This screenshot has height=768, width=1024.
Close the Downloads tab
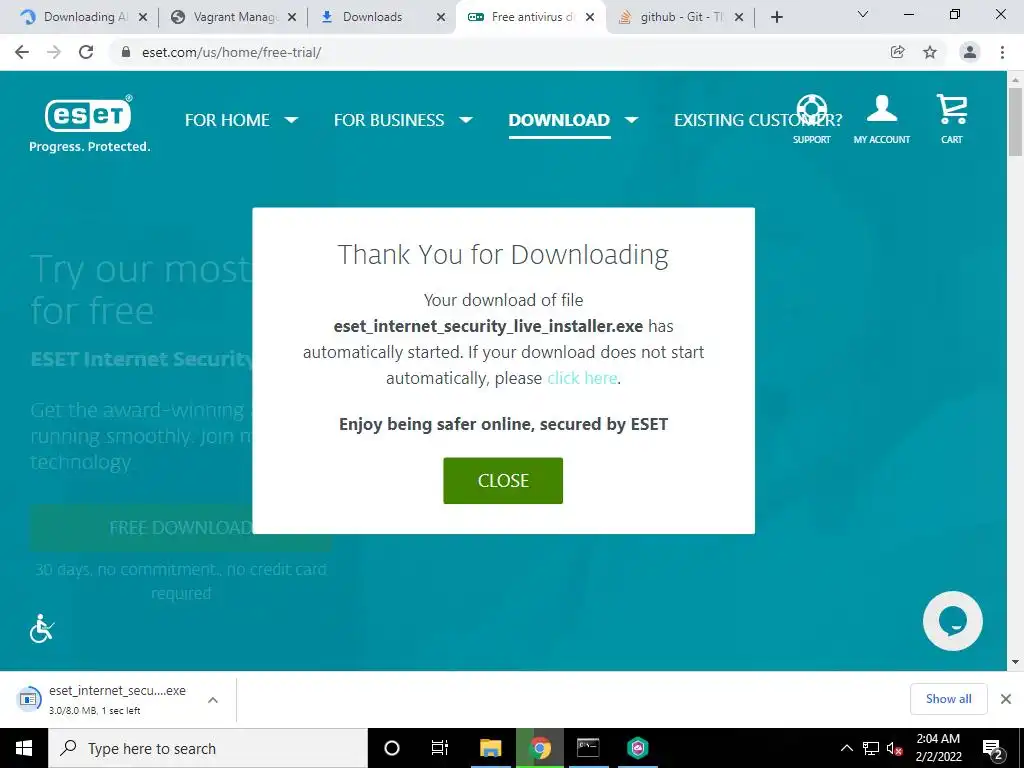pos(441,17)
